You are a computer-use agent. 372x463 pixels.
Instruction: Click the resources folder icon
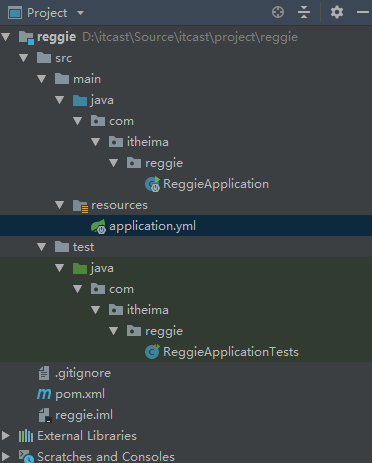pos(80,205)
